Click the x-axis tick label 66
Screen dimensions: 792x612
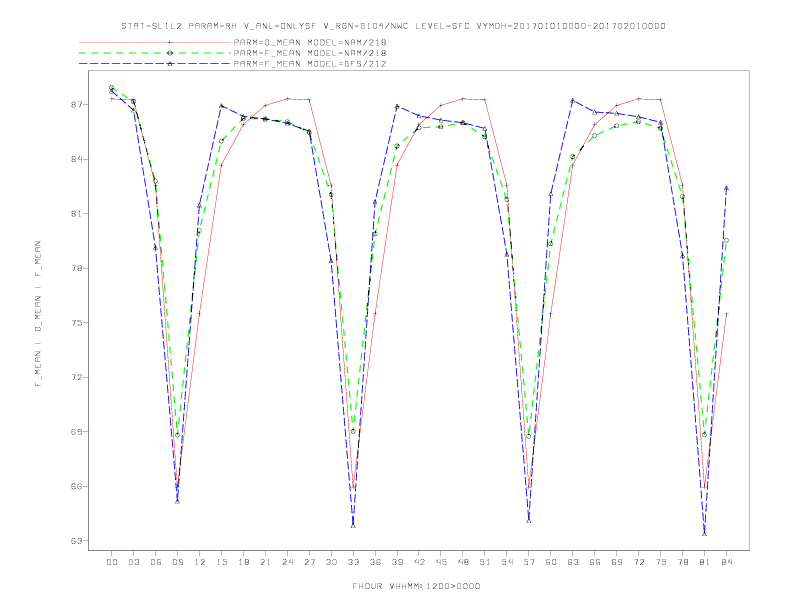(x=595, y=562)
